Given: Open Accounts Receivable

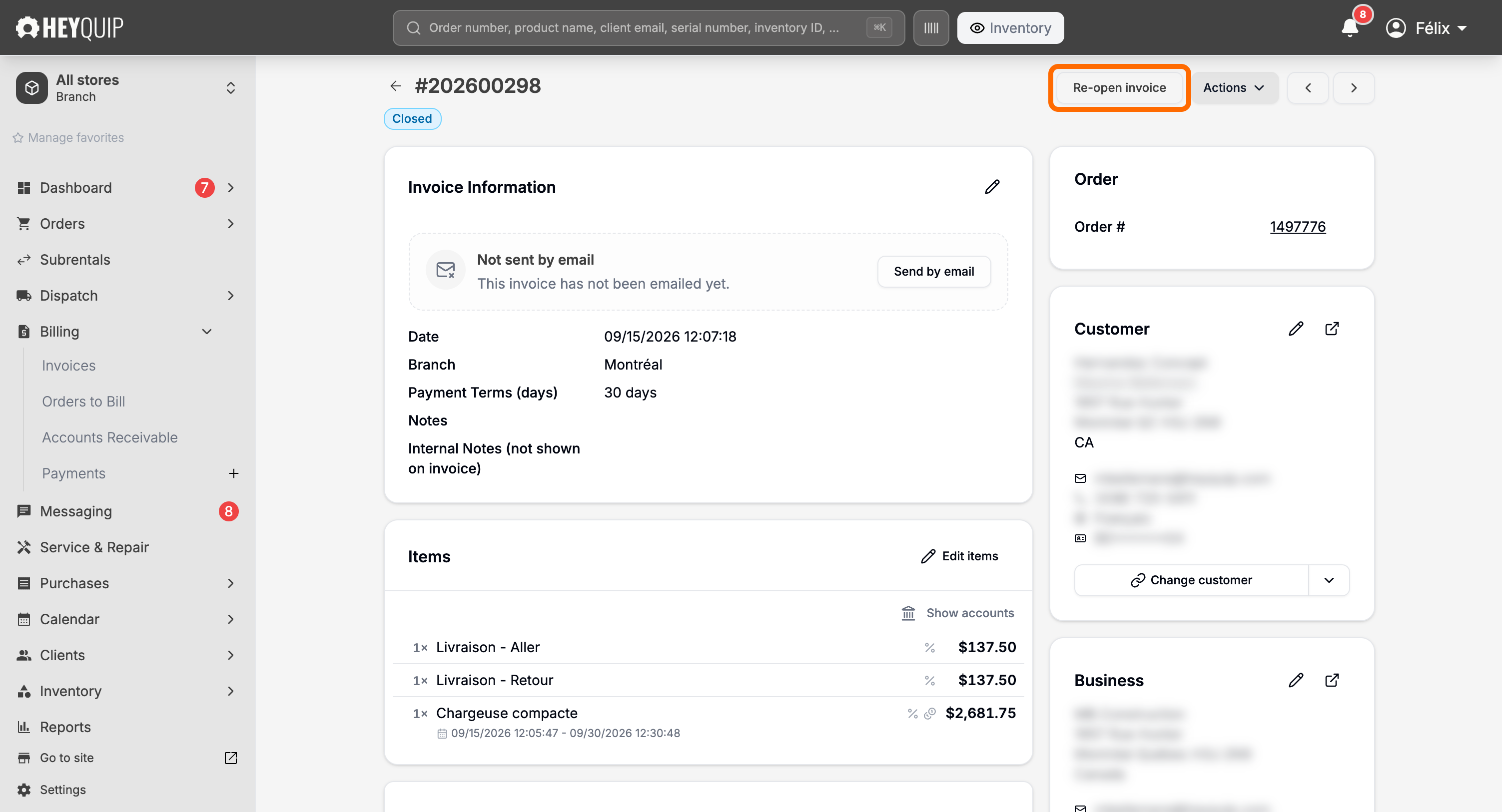Looking at the screenshot, I should [x=109, y=438].
